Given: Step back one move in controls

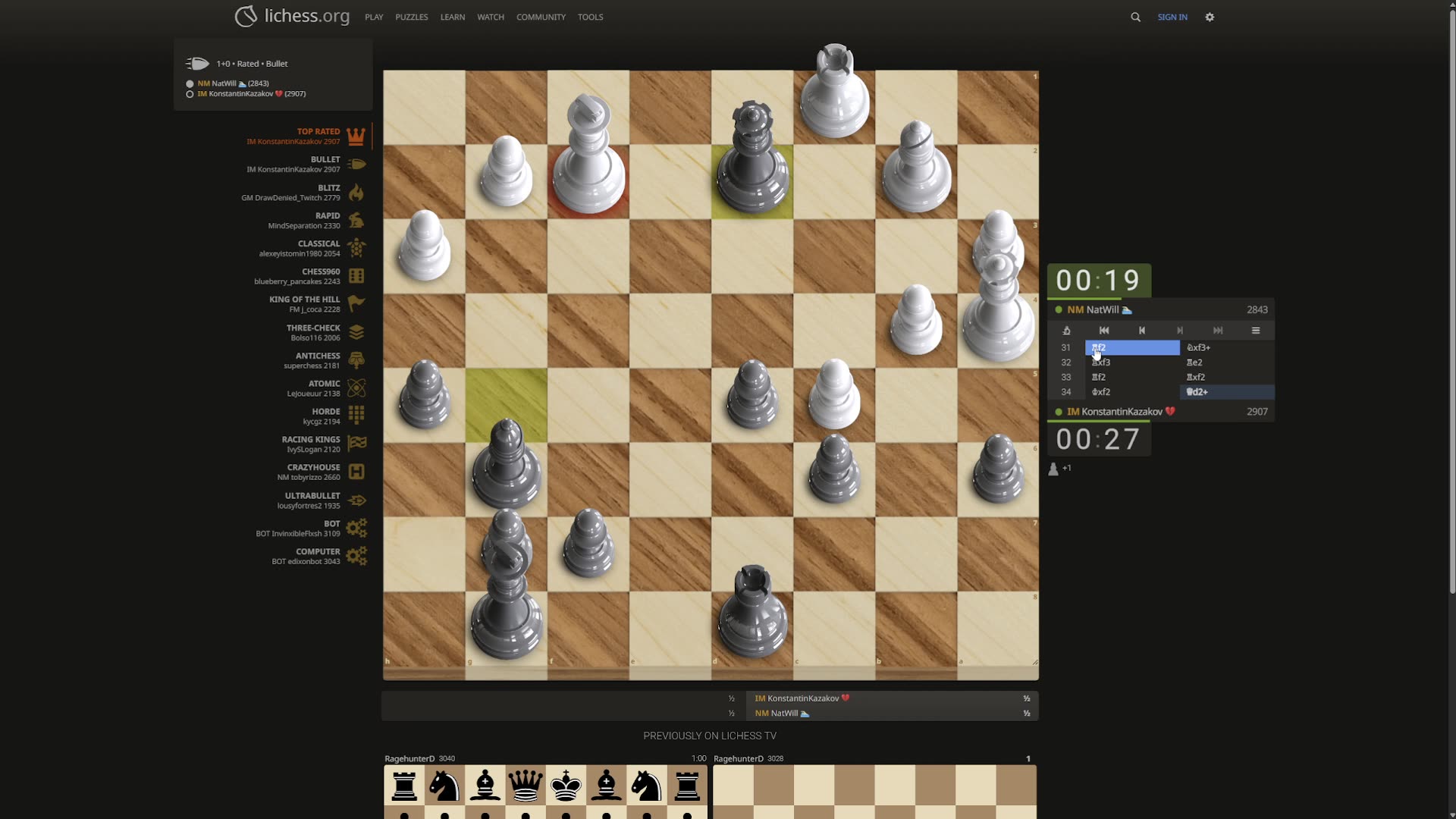Looking at the screenshot, I should click(x=1142, y=331).
